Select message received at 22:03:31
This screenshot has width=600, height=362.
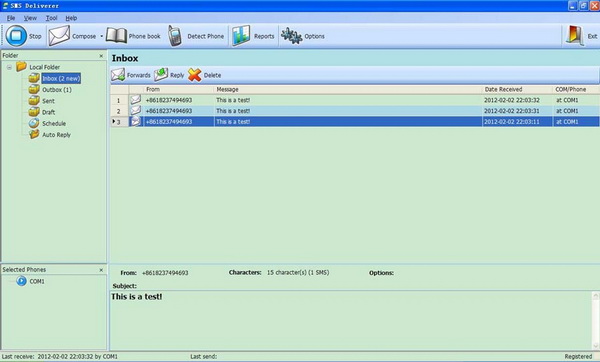(x=355, y=111)
